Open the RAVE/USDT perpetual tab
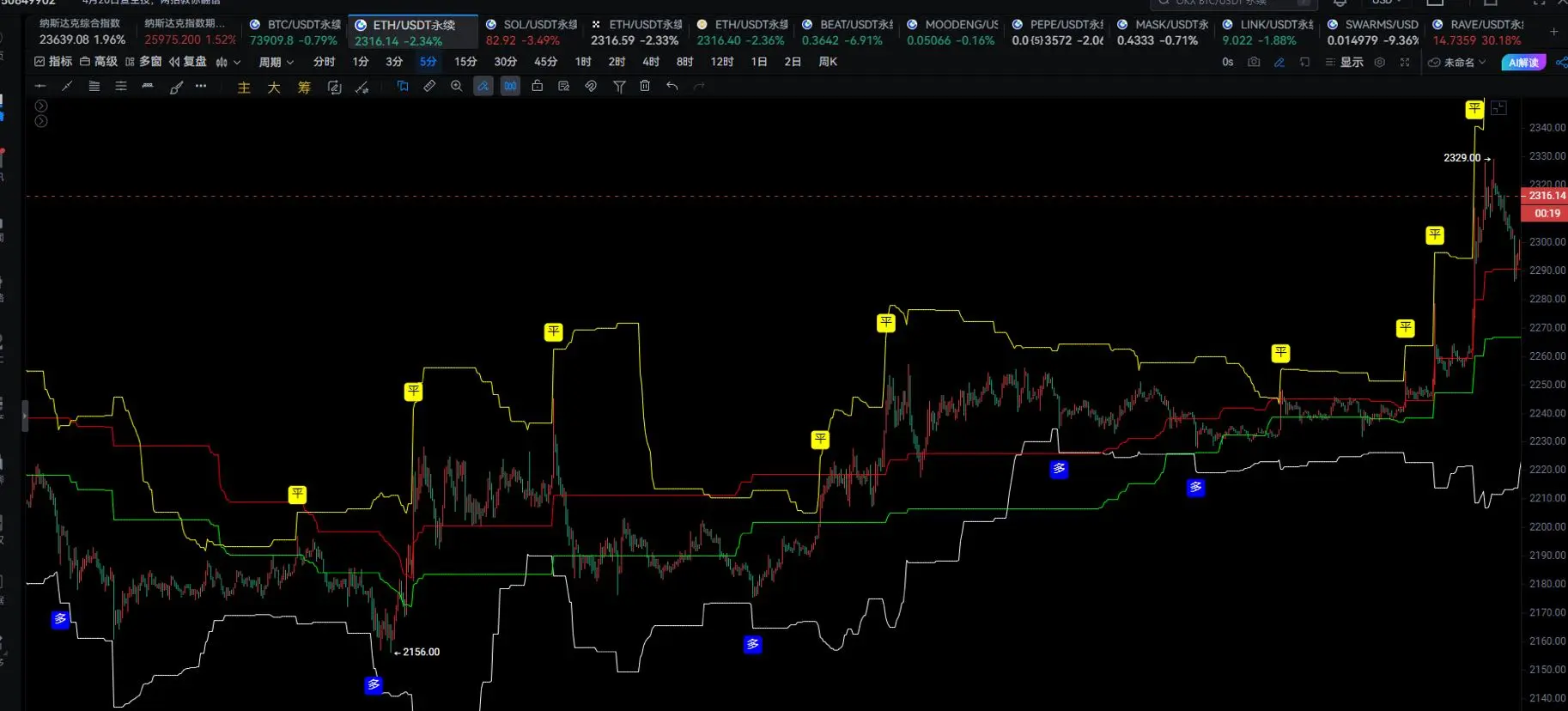Screen dimensions: 1568x711 point(1478,32)
